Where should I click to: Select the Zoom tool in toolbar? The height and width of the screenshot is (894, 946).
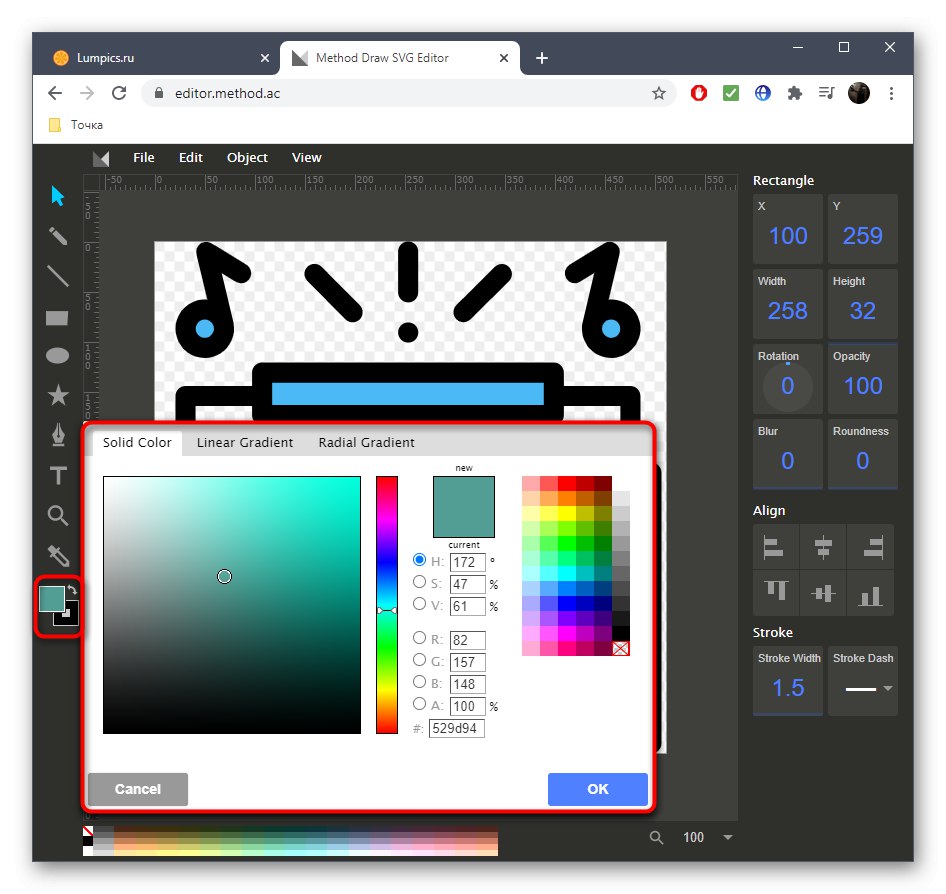(x=58, y=516)
